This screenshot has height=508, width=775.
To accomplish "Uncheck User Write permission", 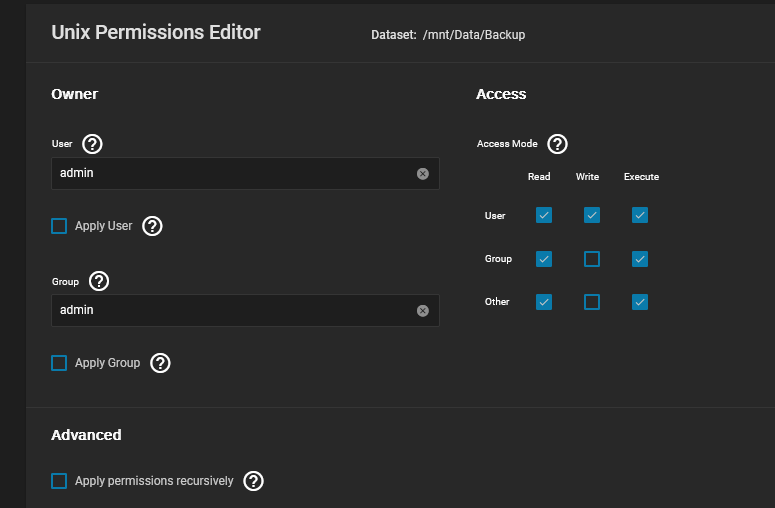I will tap(592, 215).
